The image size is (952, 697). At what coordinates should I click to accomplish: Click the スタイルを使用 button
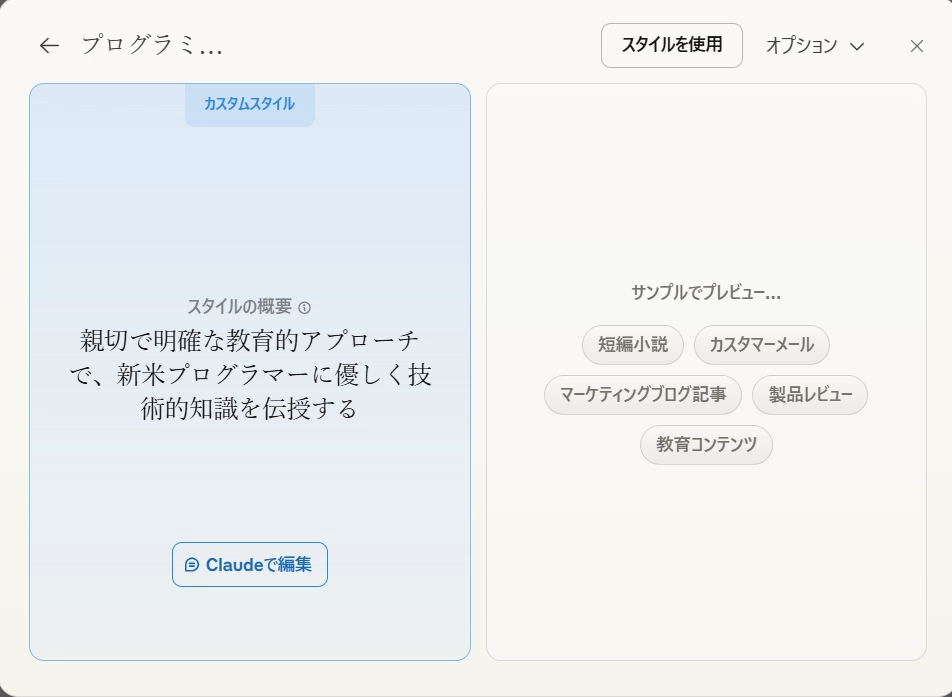(672, 46)
